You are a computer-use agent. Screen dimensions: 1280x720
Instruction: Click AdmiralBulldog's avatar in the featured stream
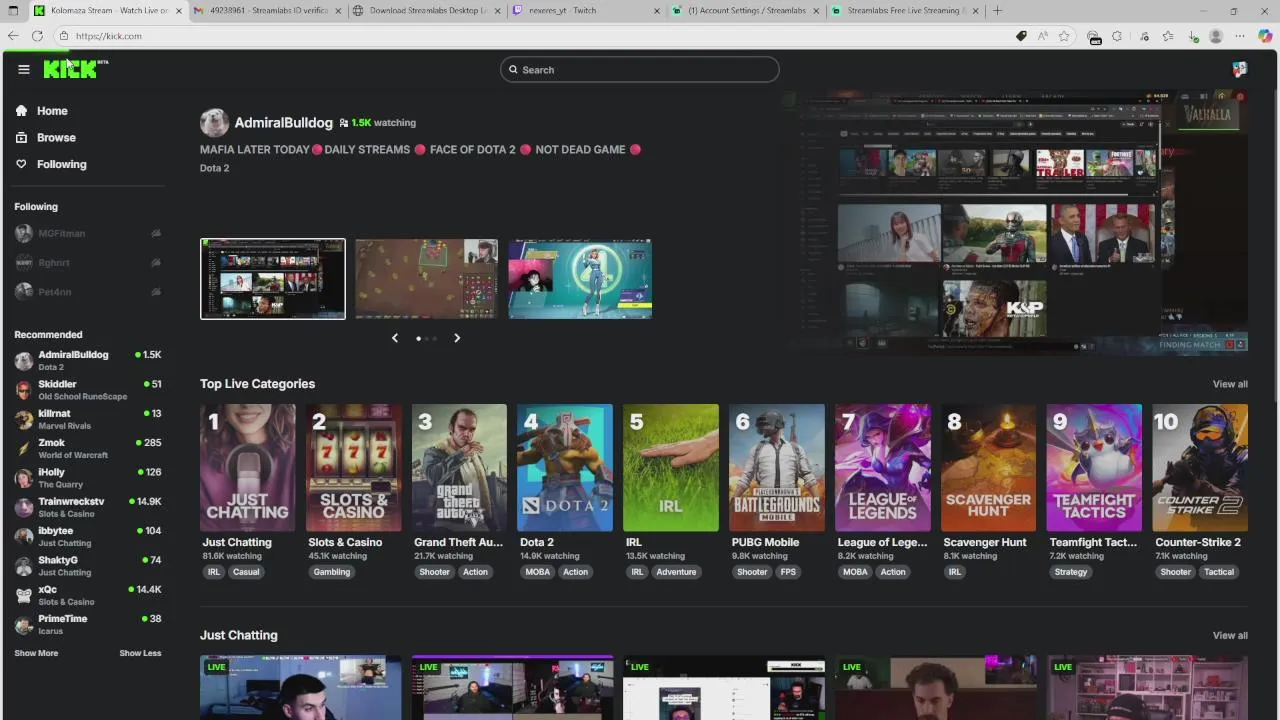tap(214, 122)
